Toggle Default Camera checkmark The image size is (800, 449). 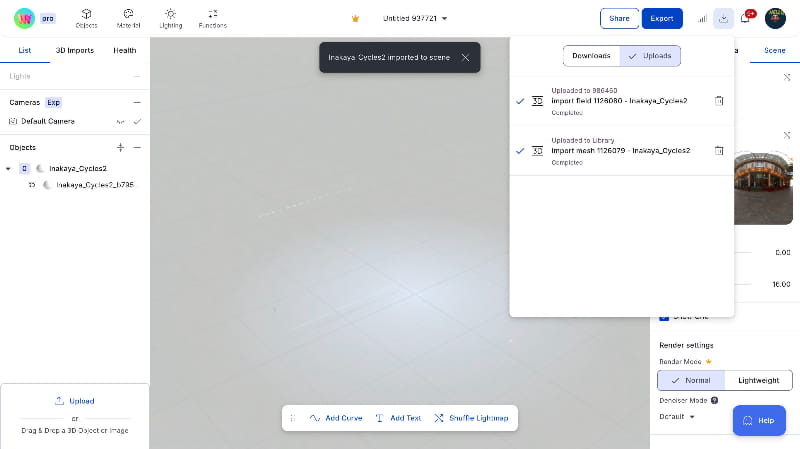137,121
